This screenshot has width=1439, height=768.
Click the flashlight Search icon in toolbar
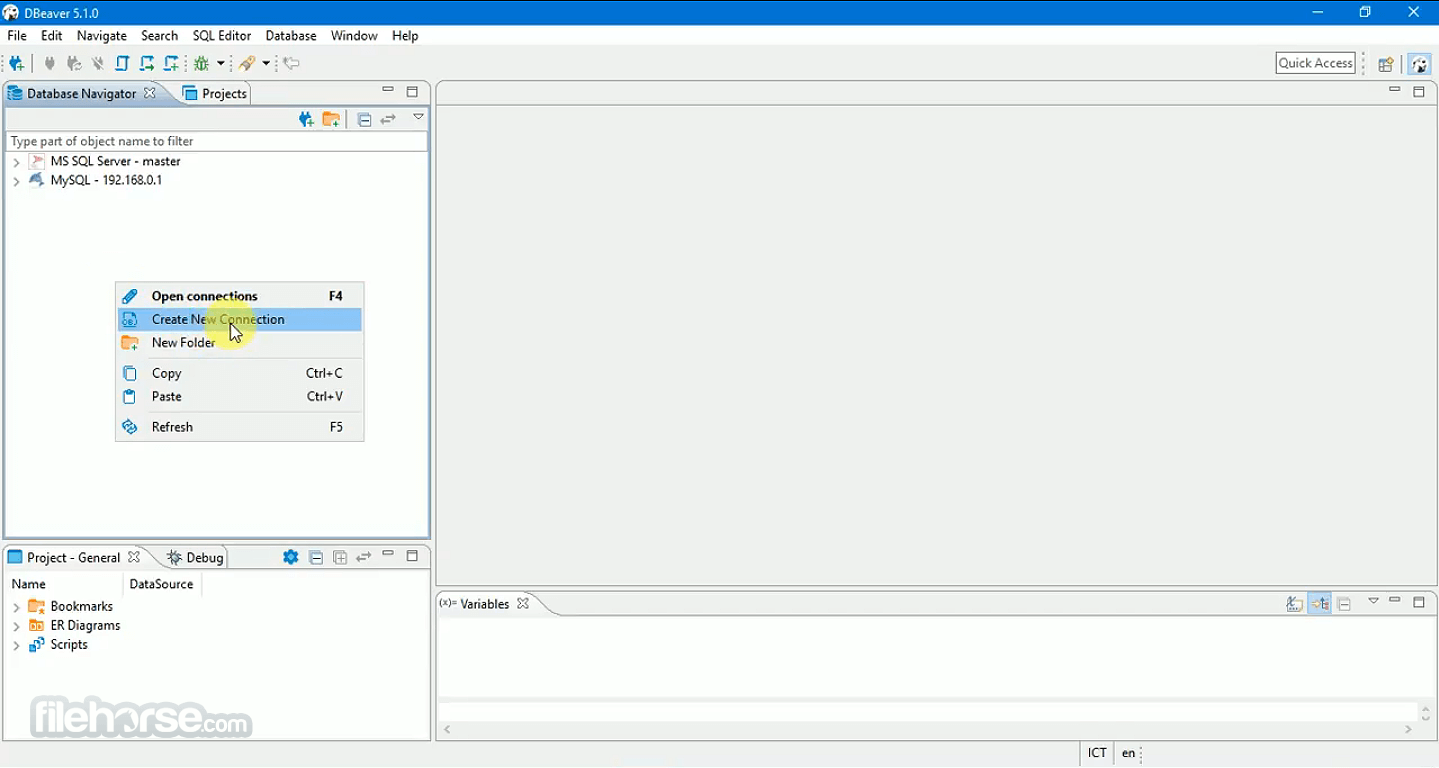246,63
